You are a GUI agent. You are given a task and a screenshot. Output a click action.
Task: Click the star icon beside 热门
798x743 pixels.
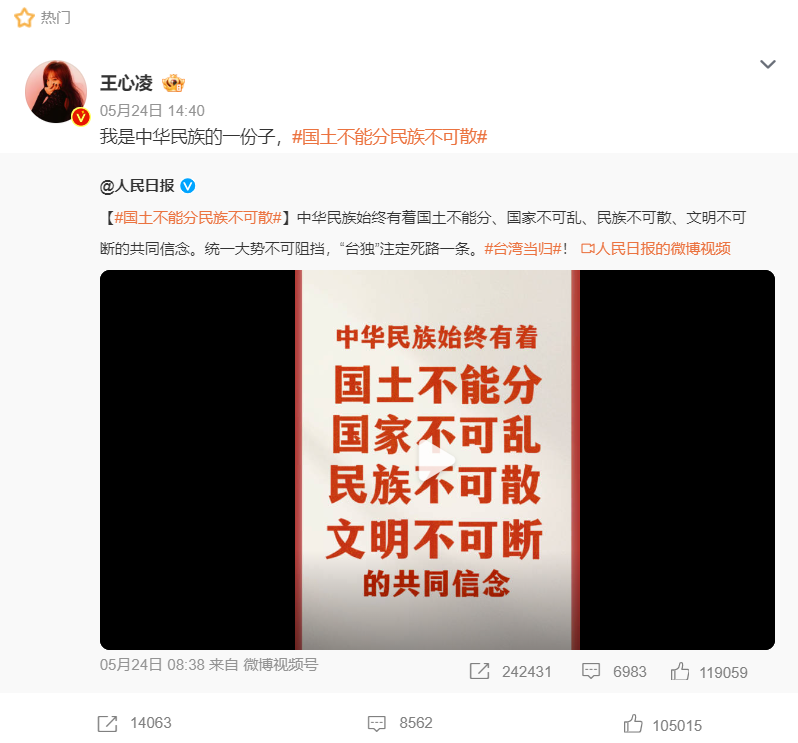(x=24, y=18)
